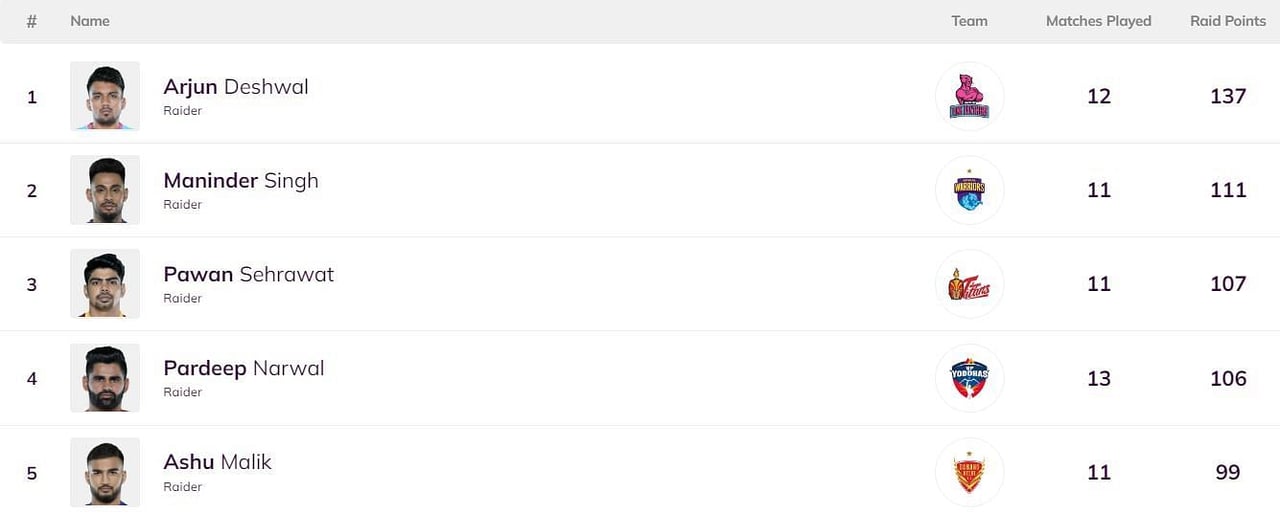Open Arjun Deshwal's player photo
Screen dimensions: 1280x514
(105, 96)
